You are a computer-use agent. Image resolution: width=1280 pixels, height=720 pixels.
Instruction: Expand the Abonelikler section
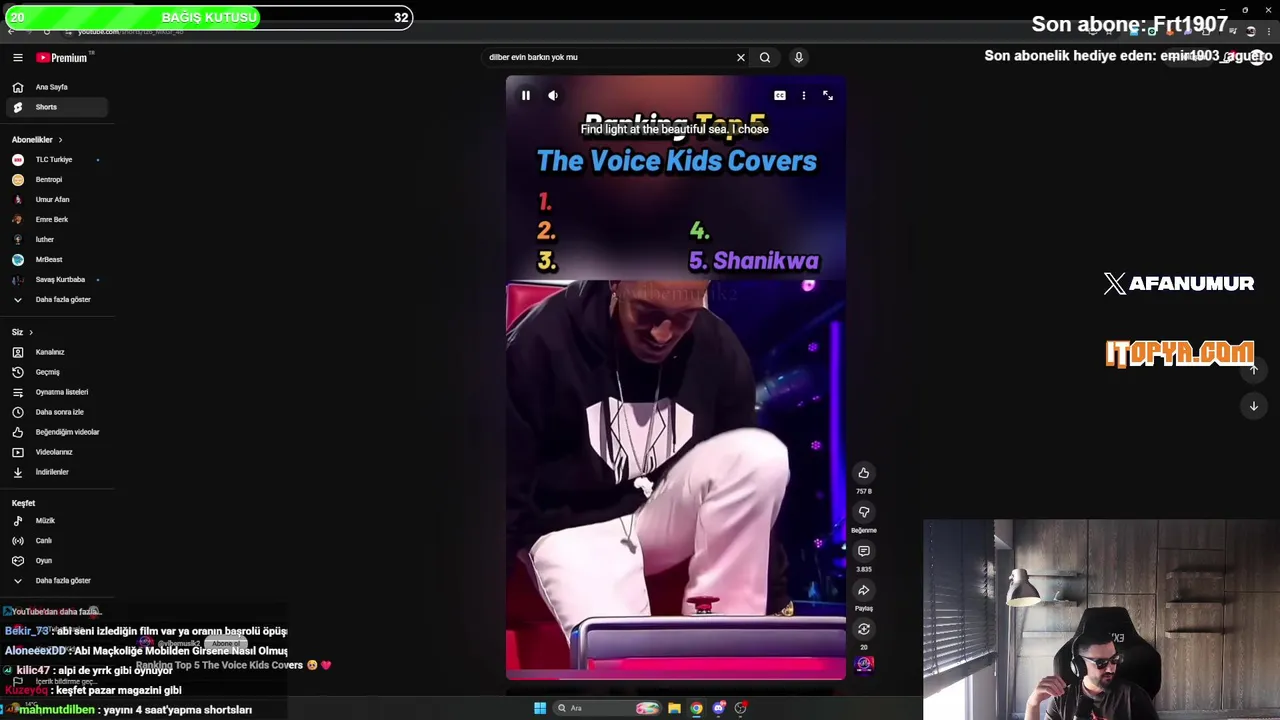tap(38, 140)
